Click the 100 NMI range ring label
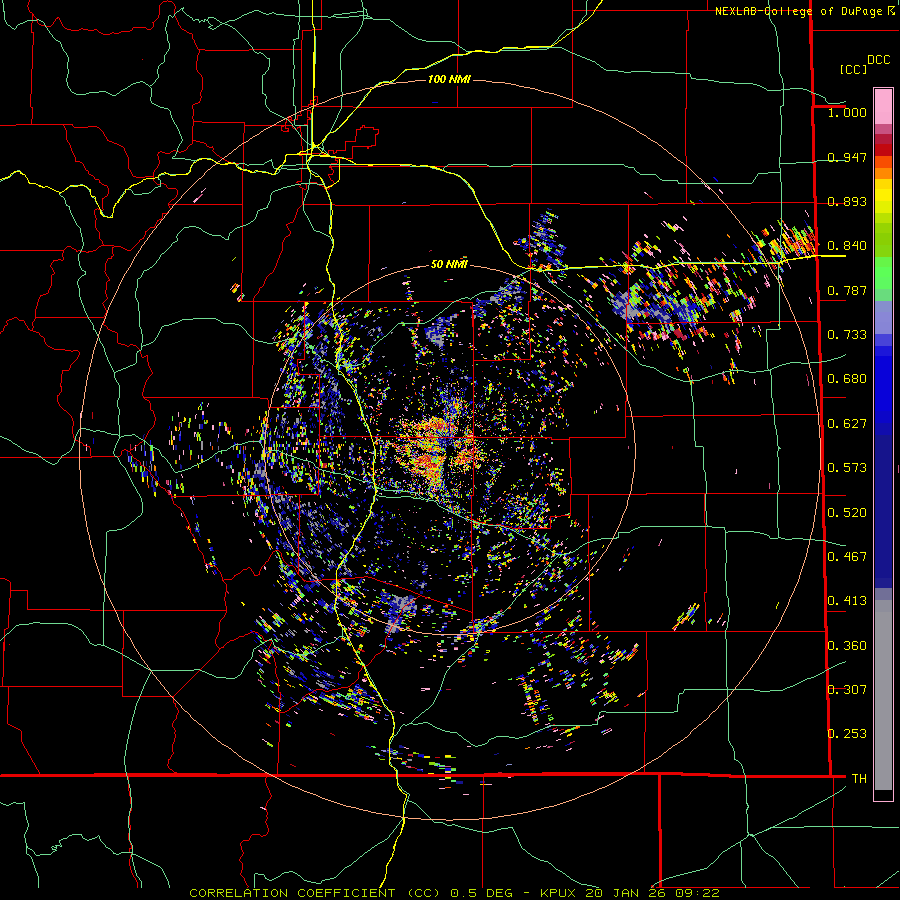900x900 pixels. [449, 79]
